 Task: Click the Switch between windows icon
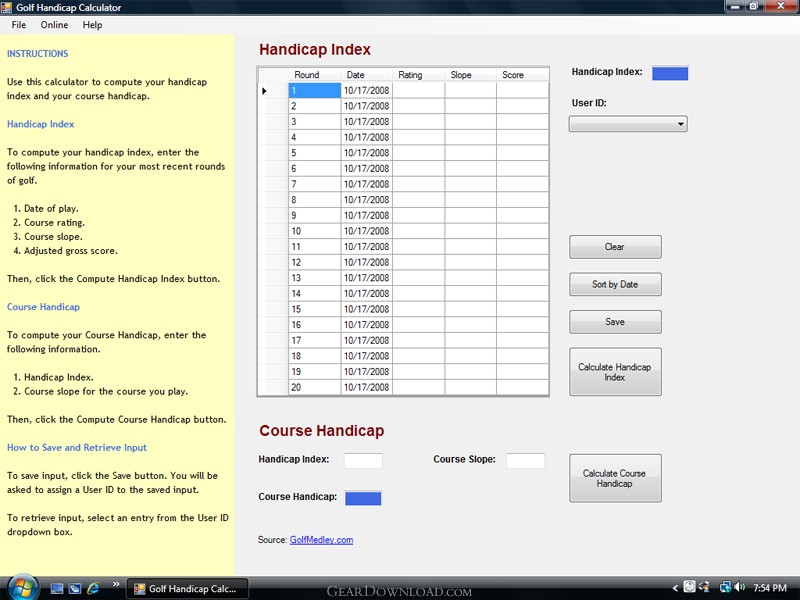(75, 589)
